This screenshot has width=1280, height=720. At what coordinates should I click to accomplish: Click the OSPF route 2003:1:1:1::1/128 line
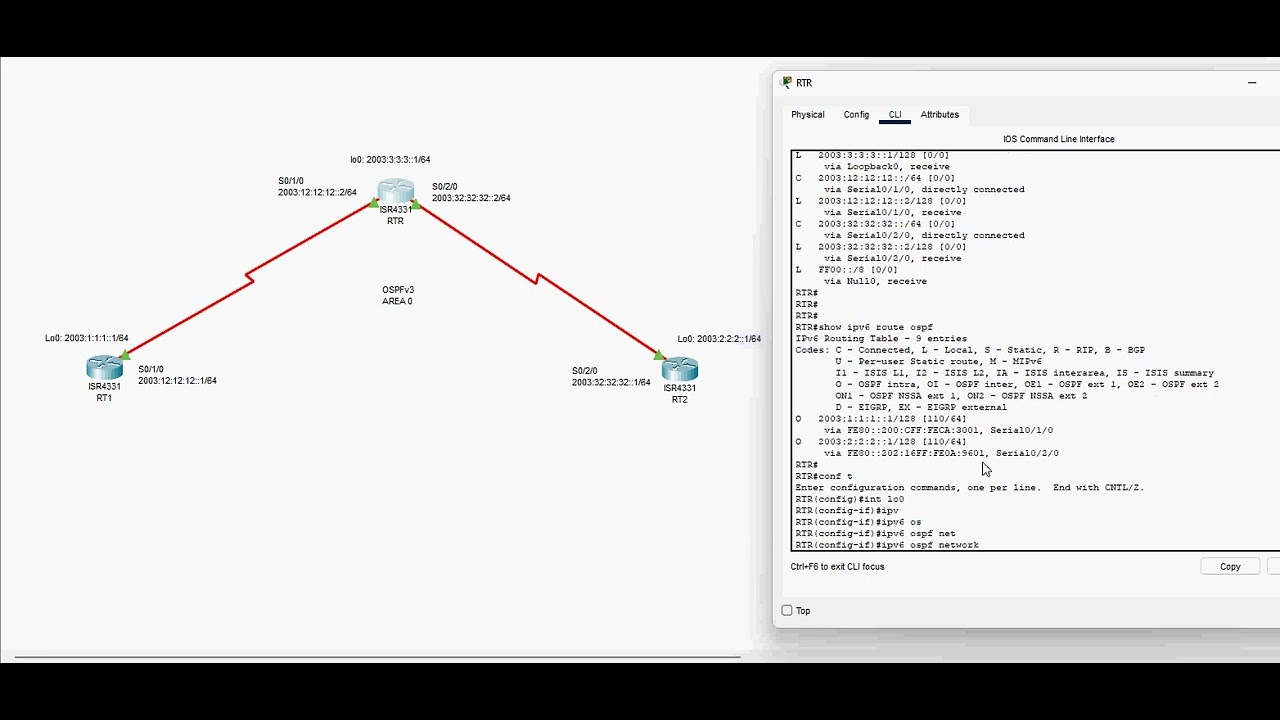881,419
